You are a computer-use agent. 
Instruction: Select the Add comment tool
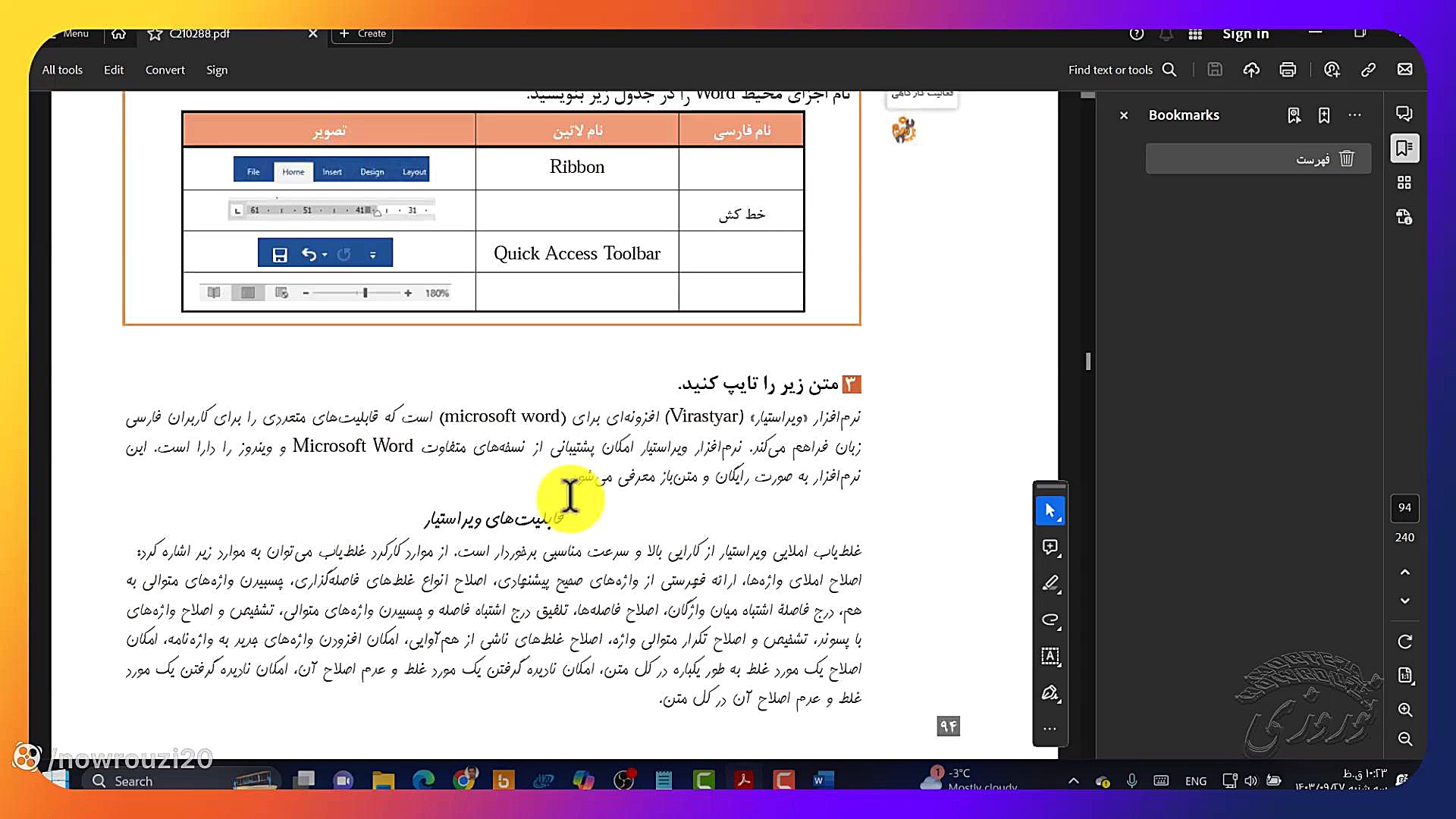(1050, 548)
